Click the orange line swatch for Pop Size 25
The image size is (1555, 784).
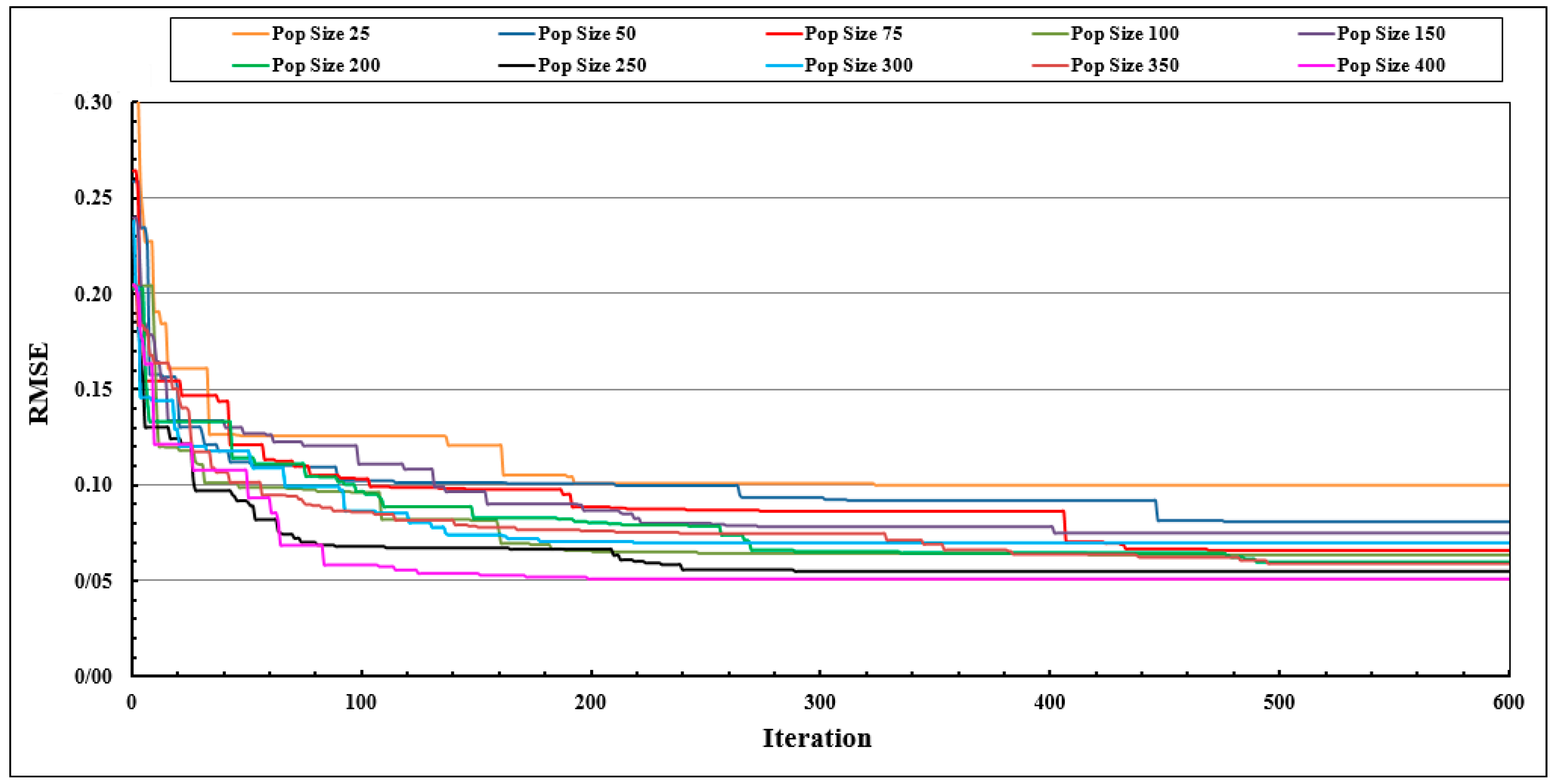tap(250, 34)
